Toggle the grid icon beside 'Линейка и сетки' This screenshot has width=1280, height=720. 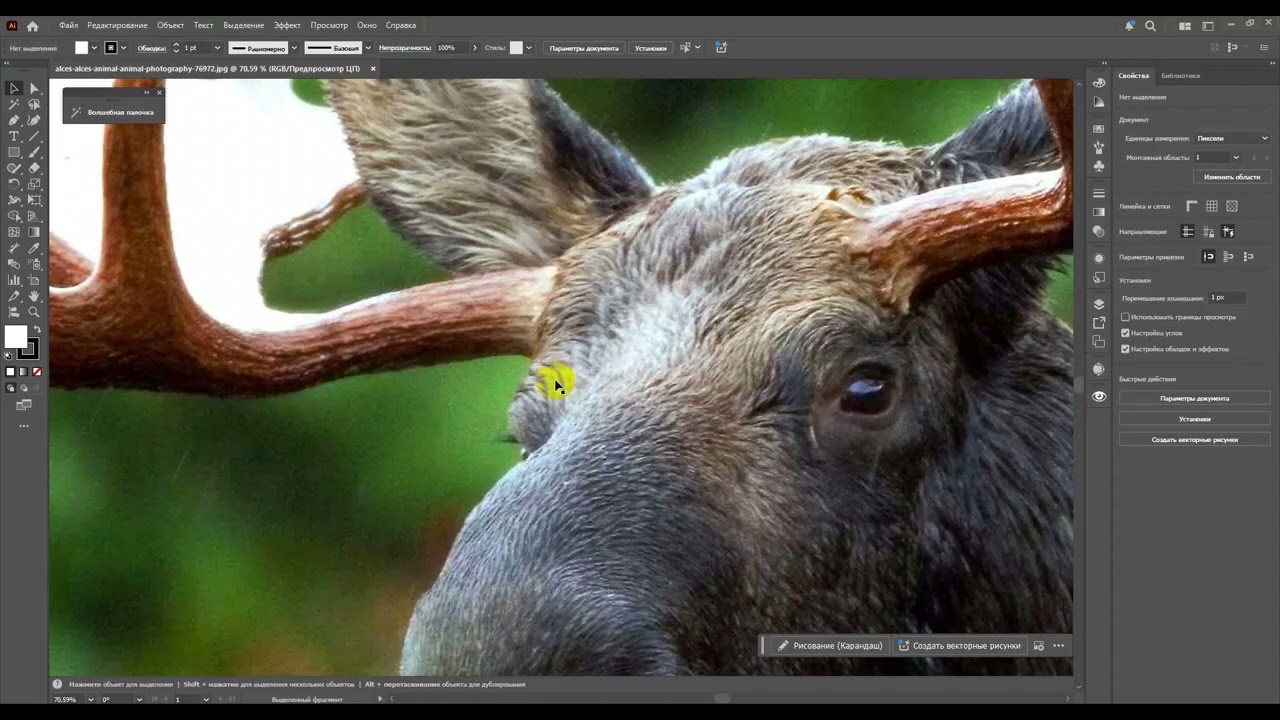1212,206
